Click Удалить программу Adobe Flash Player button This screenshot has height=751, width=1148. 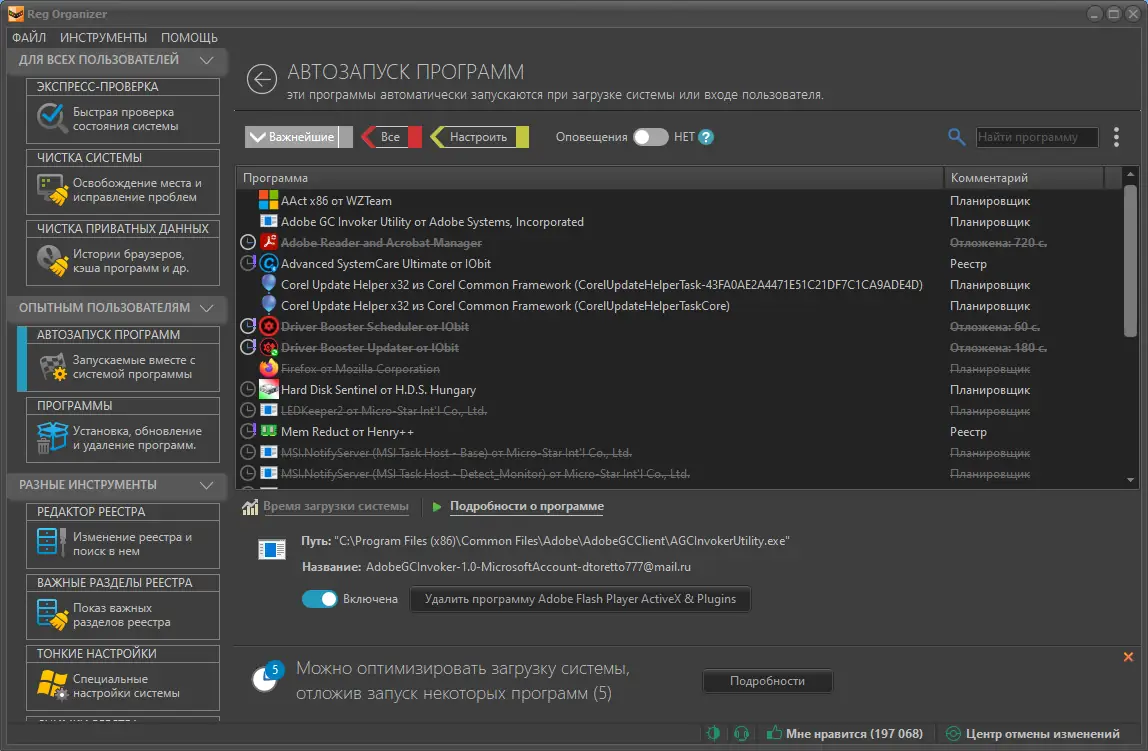(580, 599)
